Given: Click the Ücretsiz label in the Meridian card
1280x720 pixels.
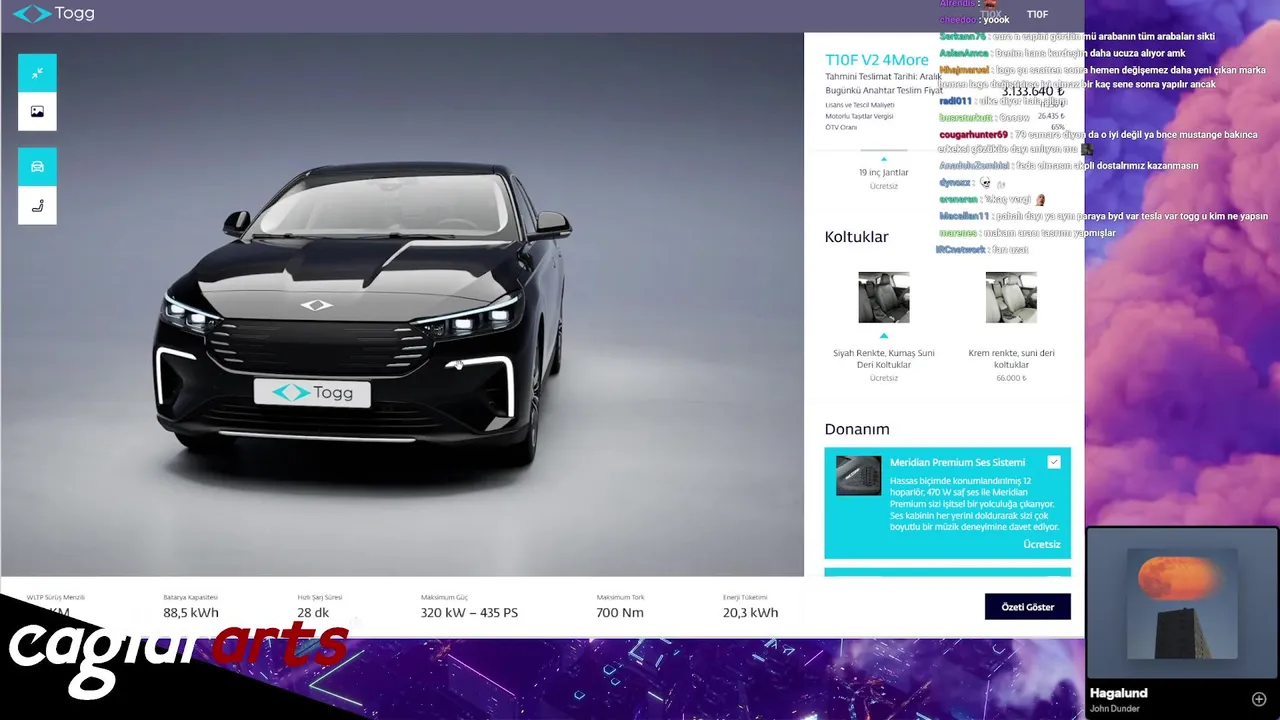Looking at the screenshot, I should click(1041, 545).
